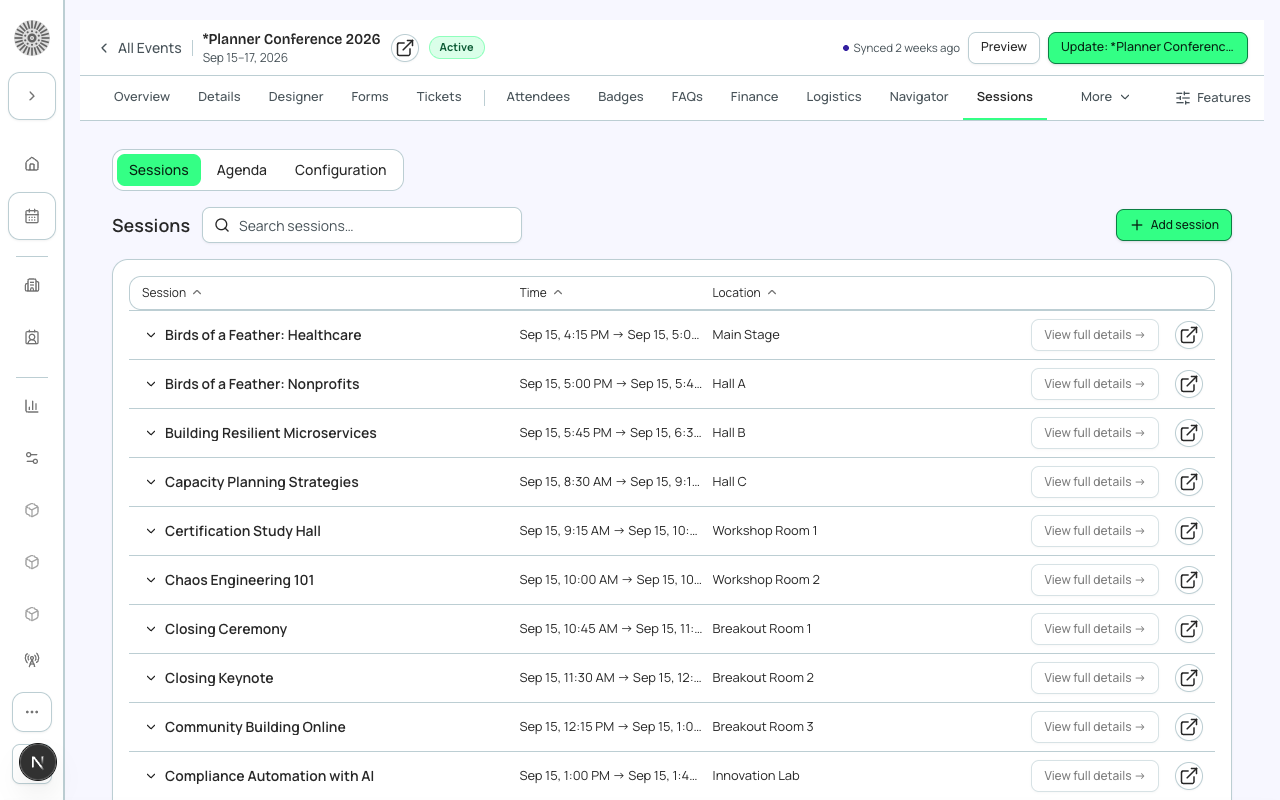Click the Active status badge

457,47
